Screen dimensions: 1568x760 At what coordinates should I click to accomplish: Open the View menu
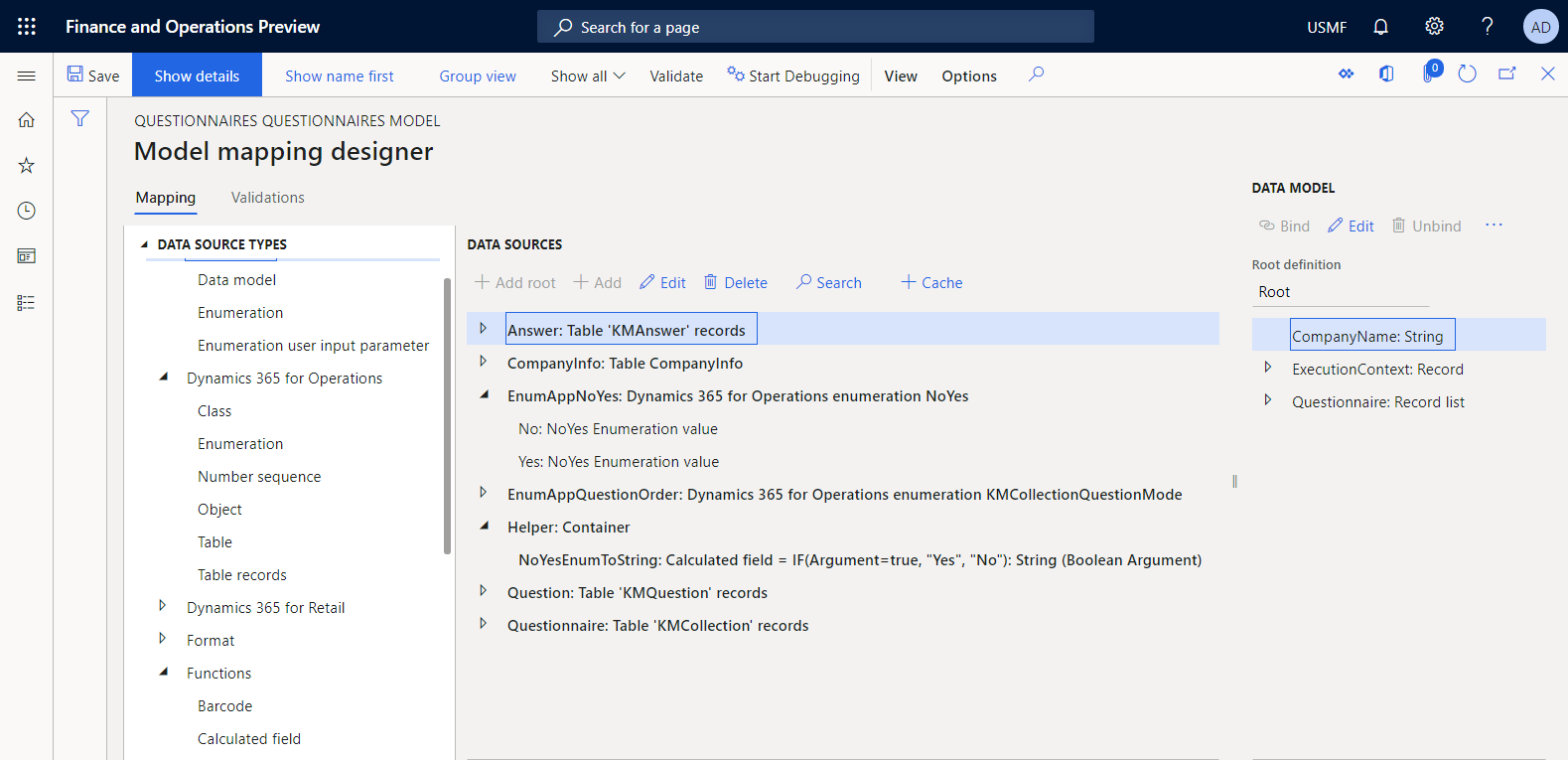click(x=901, y=76)
